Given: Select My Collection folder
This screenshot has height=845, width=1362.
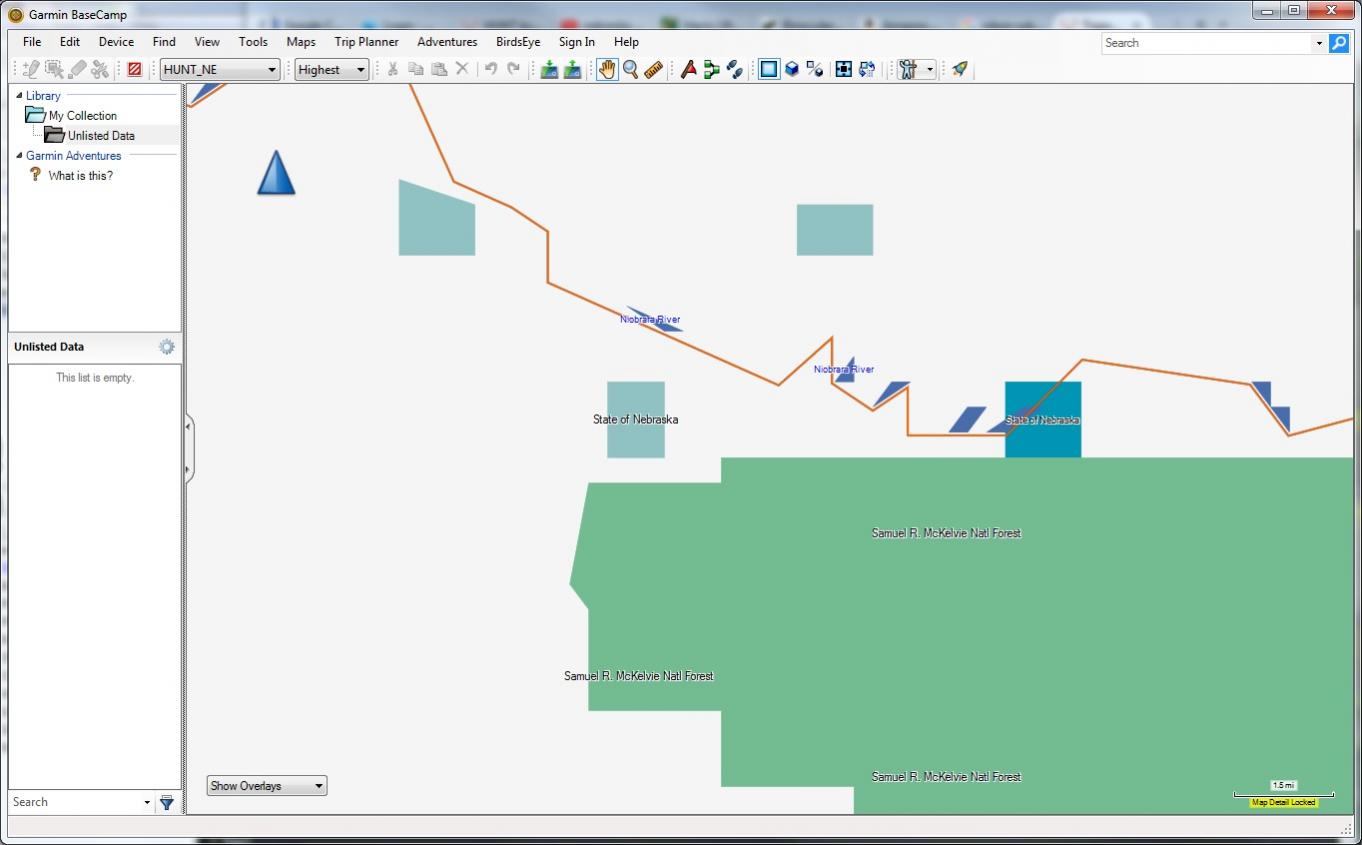Looking at the screenshot, I should click(x=83, y=115).
